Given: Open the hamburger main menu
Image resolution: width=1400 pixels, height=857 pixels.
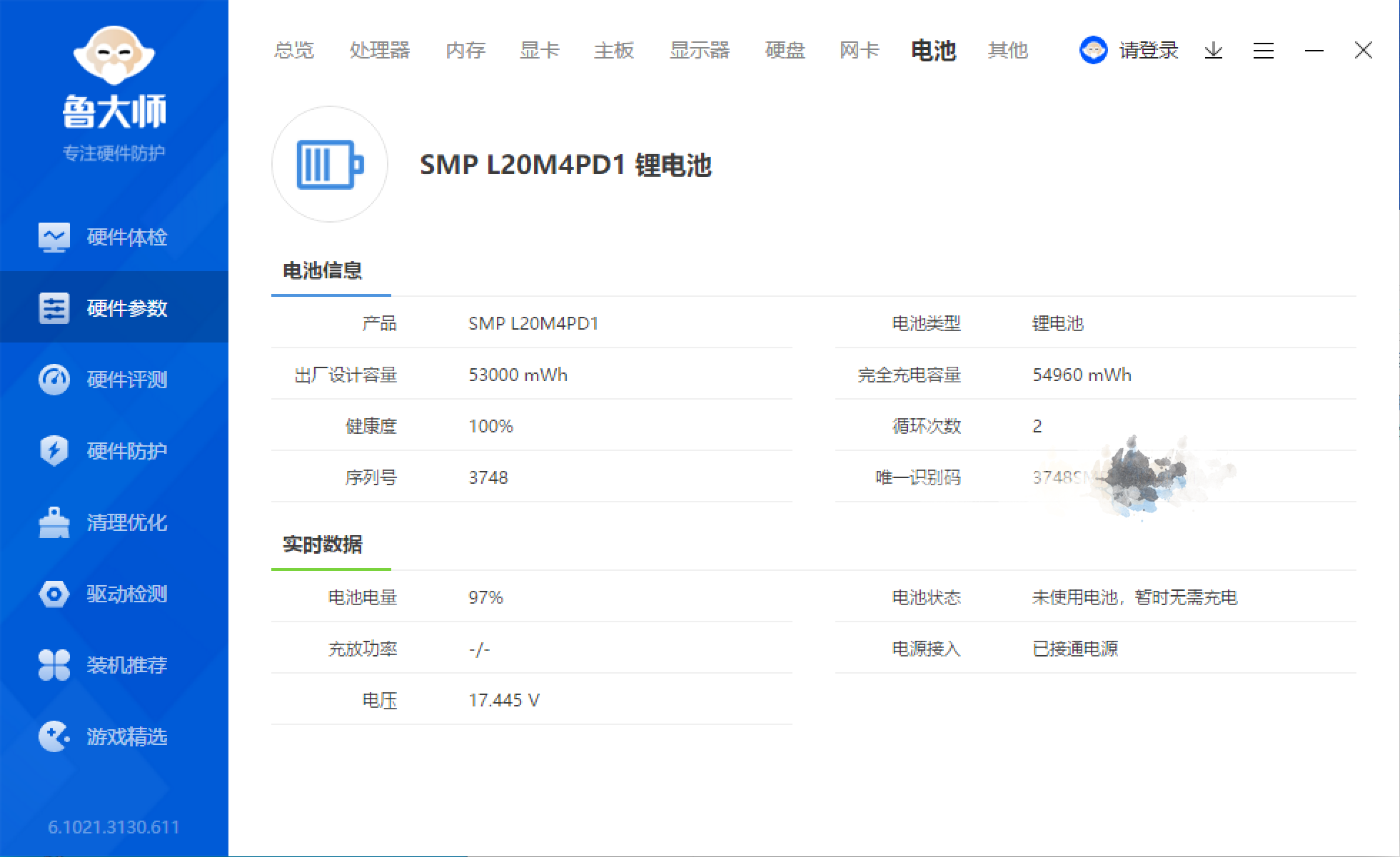Looking at the screenshot, I should [1264, 51].
